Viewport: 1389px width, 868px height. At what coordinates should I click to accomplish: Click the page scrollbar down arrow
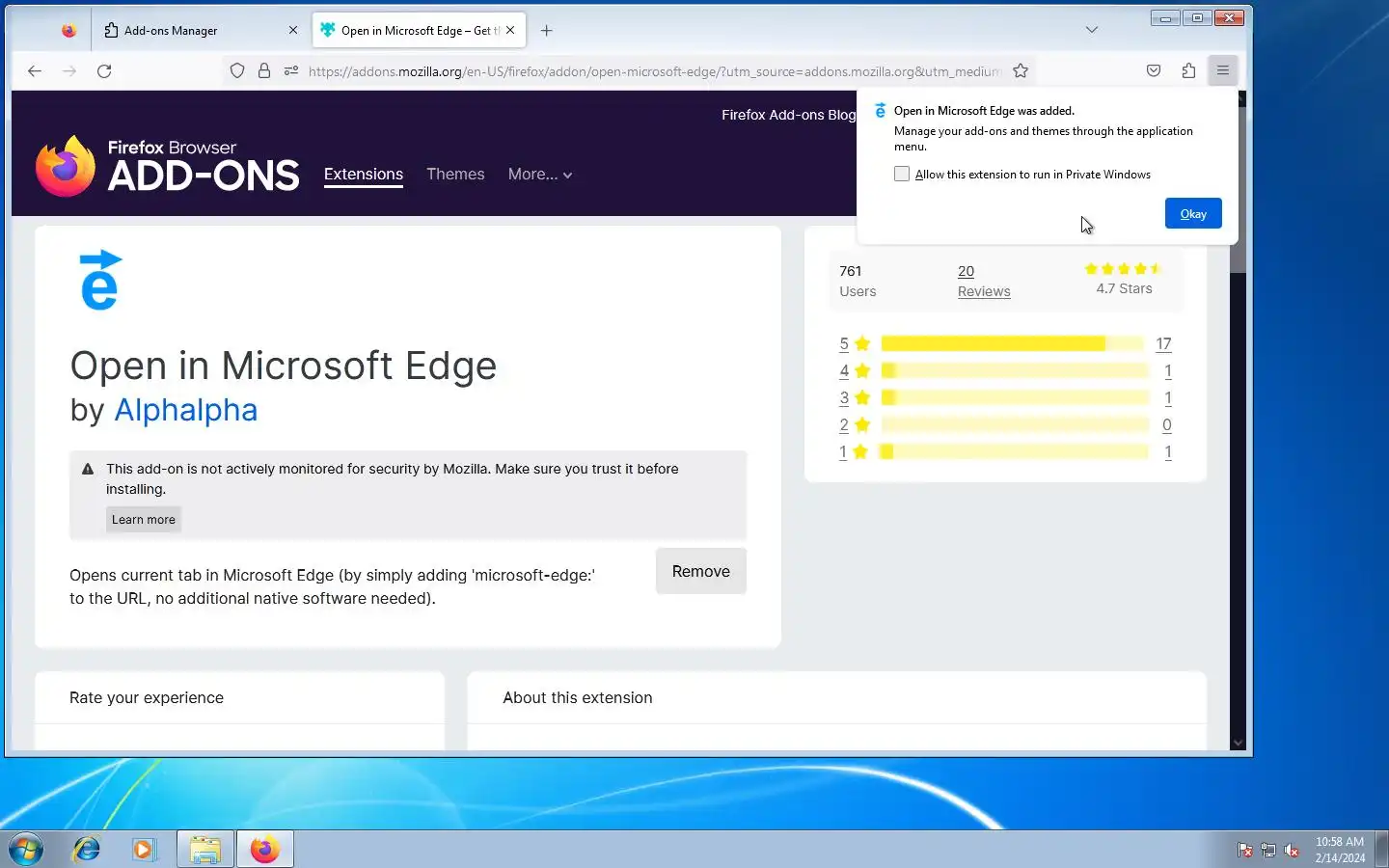click(1239, 743)
